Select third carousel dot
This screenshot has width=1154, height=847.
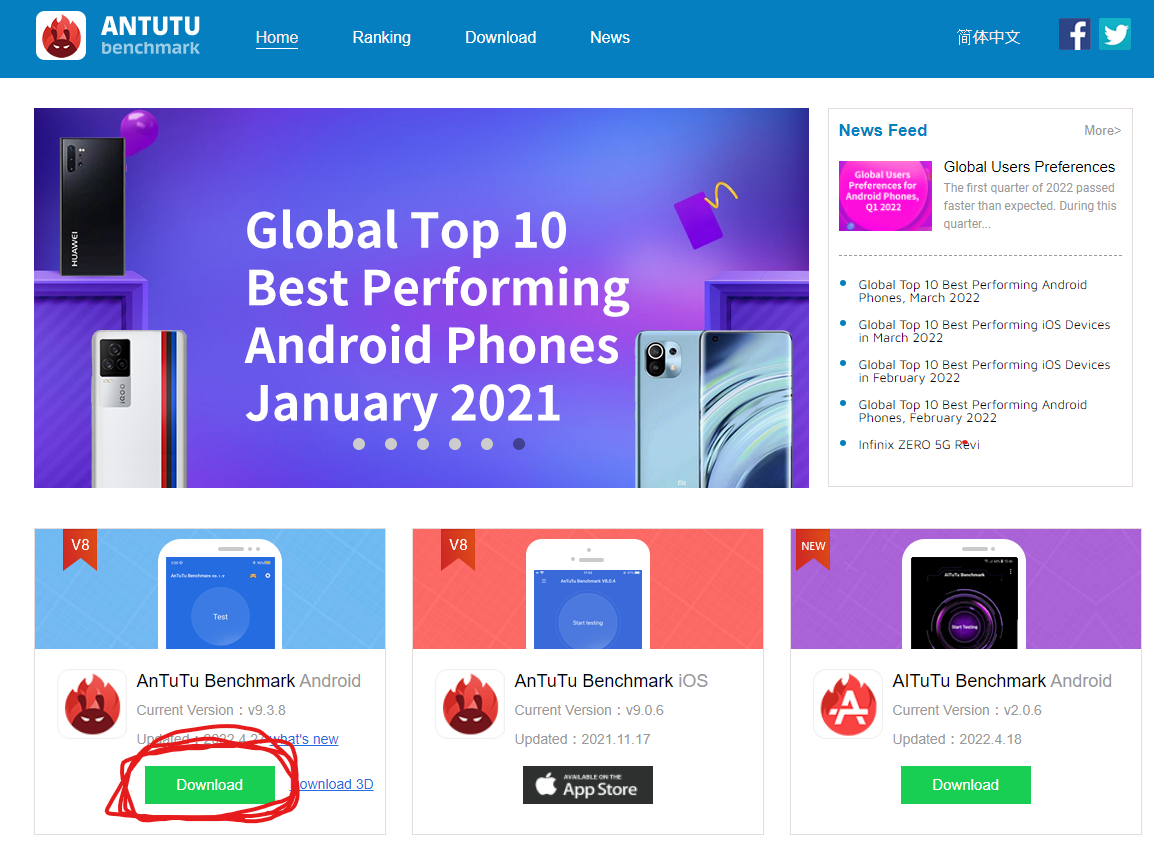[423, 444]
